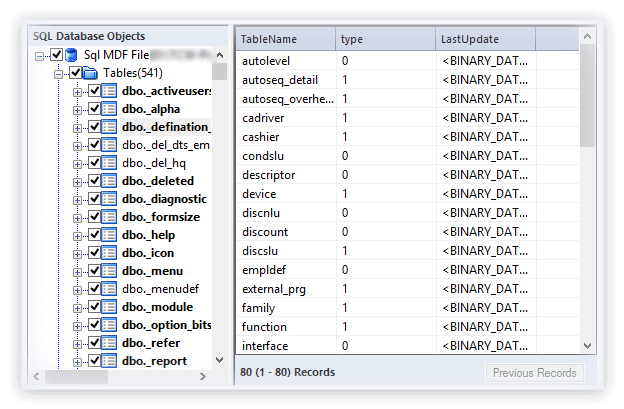Click the table icon beside dbo._help
Screen dimensions: 624x409
tap(110, 235)
